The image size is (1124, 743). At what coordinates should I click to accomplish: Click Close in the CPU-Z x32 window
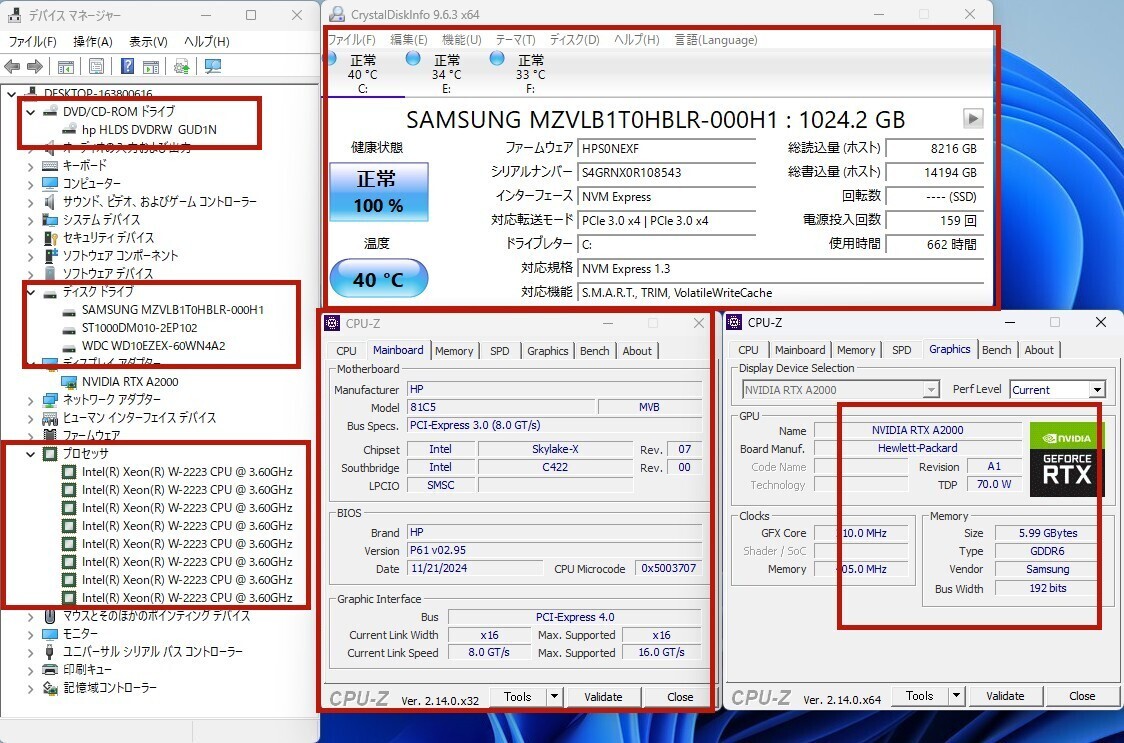tap(680, 696)
